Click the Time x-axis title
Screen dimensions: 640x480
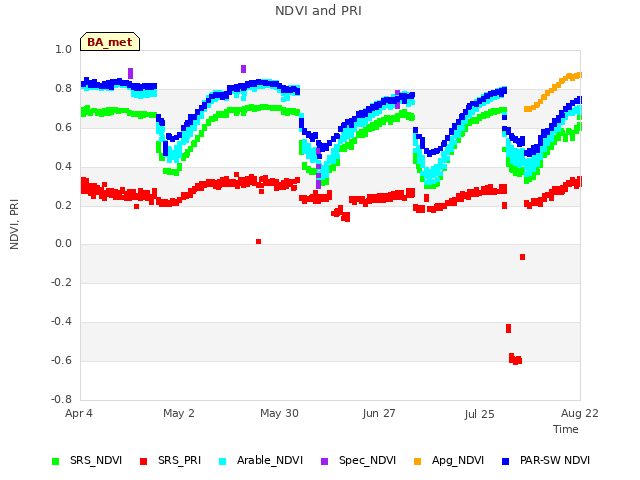click(x=566, y=429)
